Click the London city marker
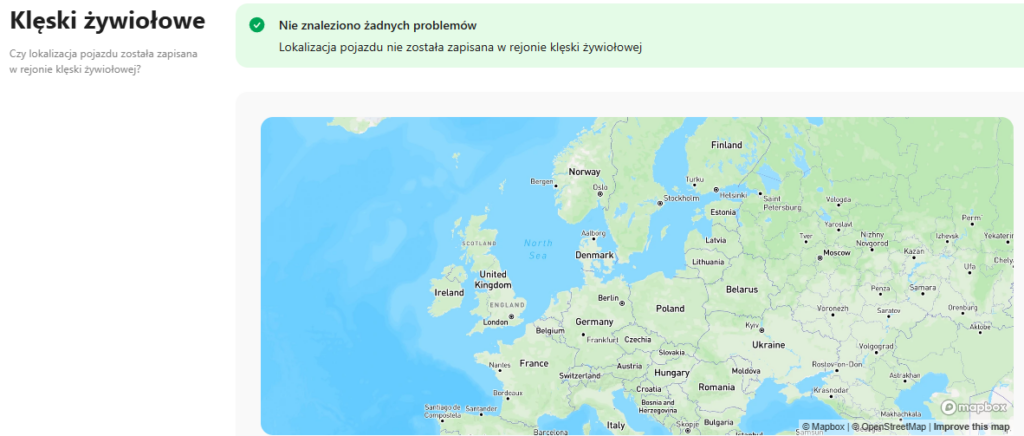This screenshot has width=1024, height=436. pos(511,317)
